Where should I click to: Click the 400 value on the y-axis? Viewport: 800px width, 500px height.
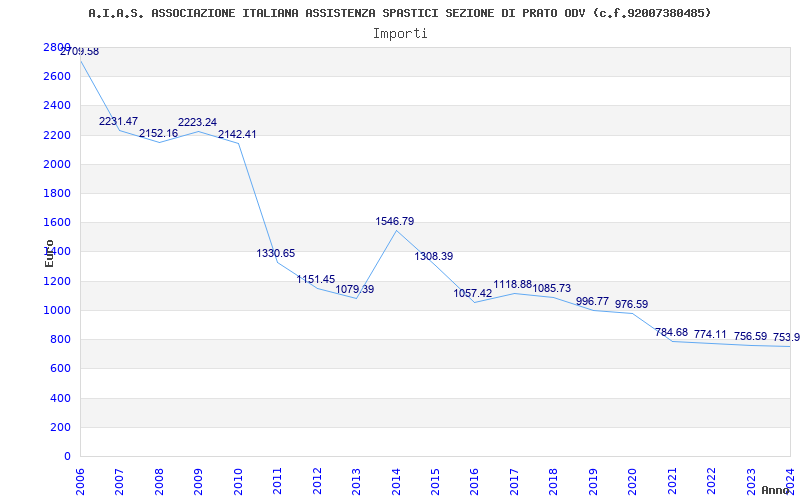(60, 398)
